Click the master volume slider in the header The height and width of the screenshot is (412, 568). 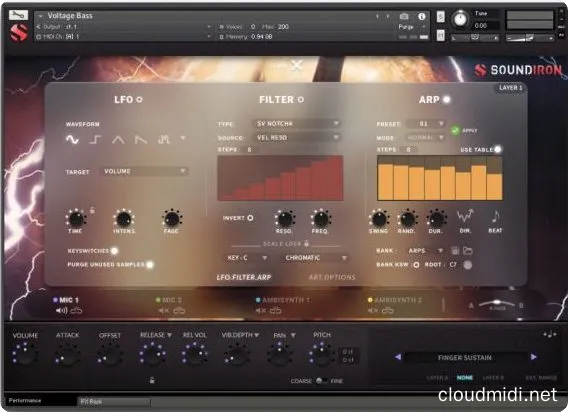[529, 38]
